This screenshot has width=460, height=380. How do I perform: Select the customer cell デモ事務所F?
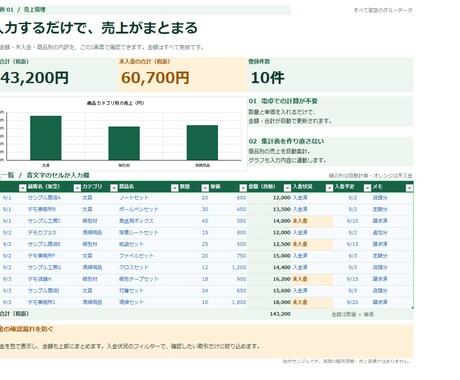pos(42,256)
